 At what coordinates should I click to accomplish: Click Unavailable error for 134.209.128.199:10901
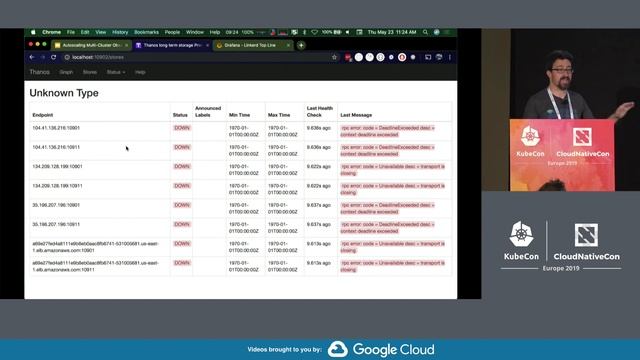pos(392,170)
